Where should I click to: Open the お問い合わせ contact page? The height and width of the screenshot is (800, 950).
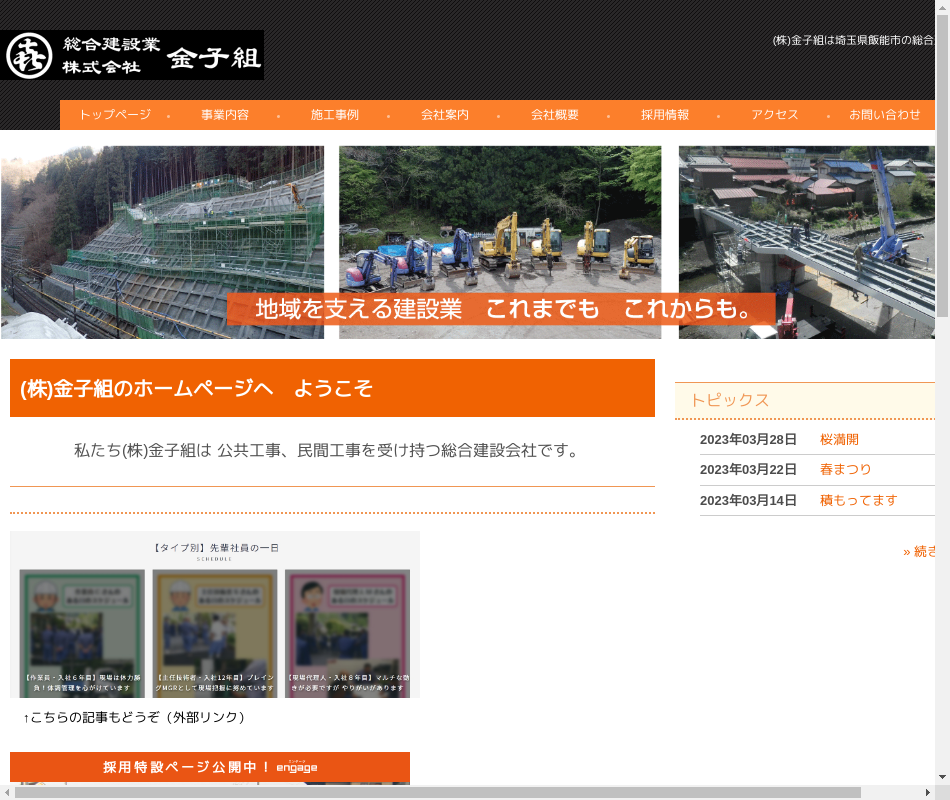pos(885,115)
